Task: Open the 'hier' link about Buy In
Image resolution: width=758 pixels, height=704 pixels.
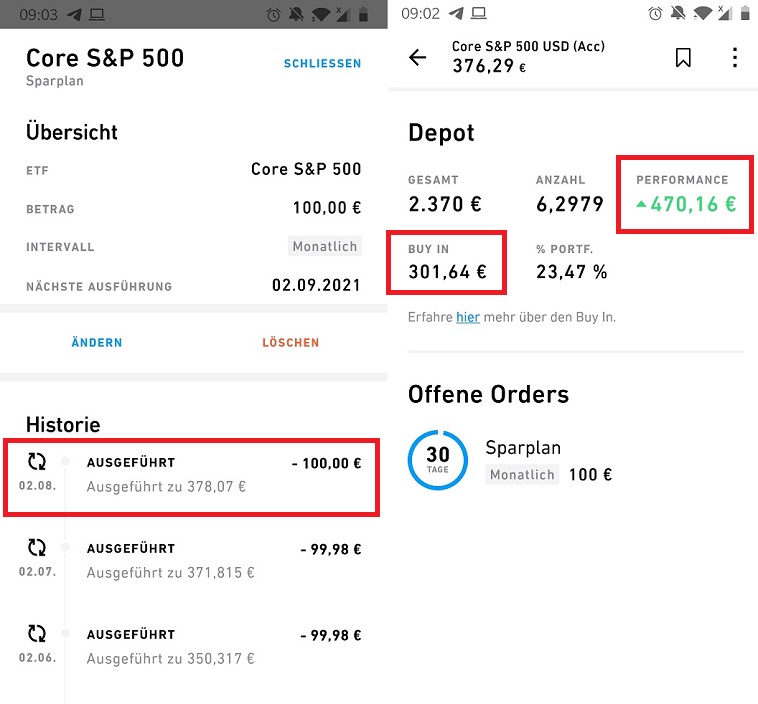Action: click(468, 317)
